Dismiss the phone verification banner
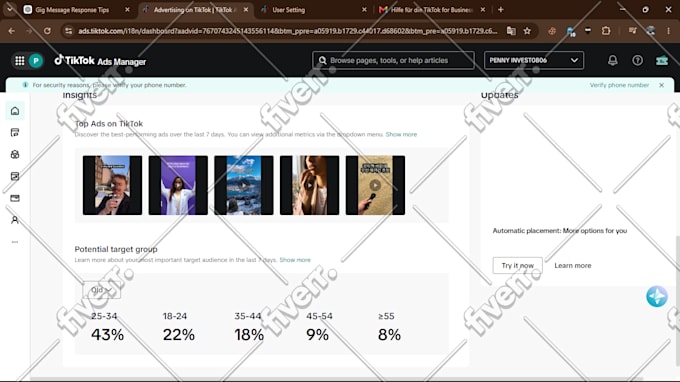This screenshot has height=382, width=680. [661, 85]
